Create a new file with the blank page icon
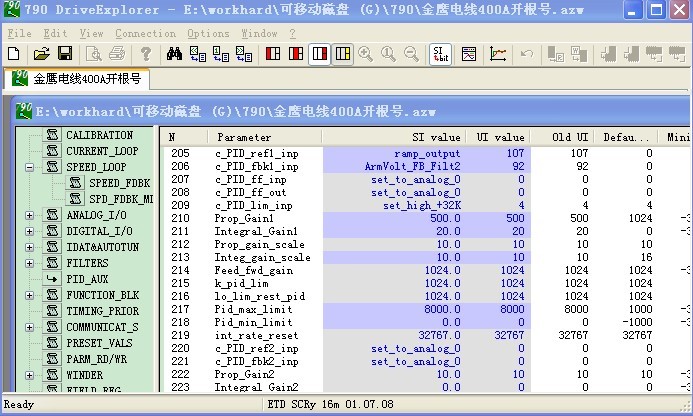Viewport: 693px width, 416px height. point(14,54)
